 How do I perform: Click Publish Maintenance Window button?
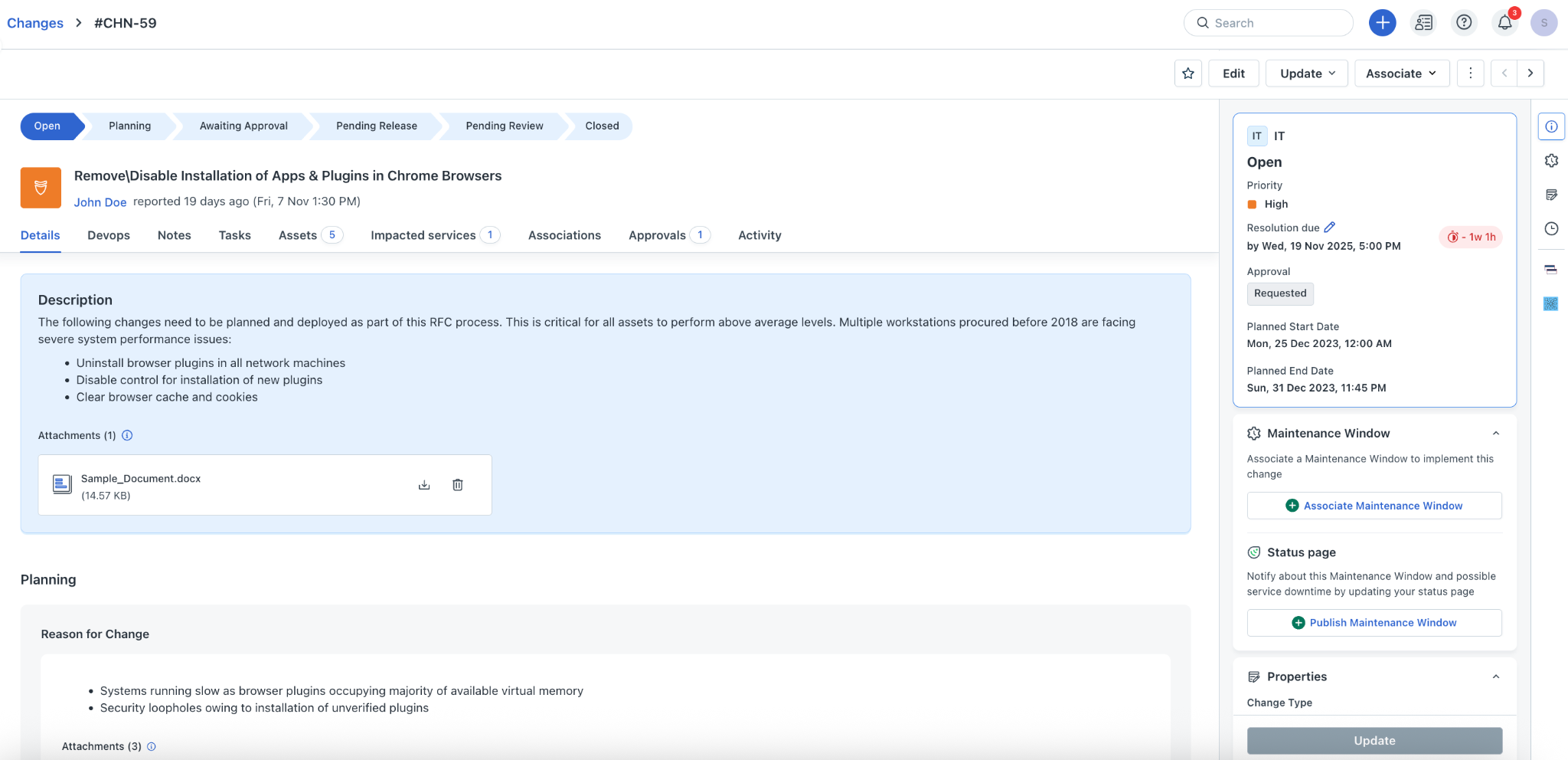(1374, 623)
